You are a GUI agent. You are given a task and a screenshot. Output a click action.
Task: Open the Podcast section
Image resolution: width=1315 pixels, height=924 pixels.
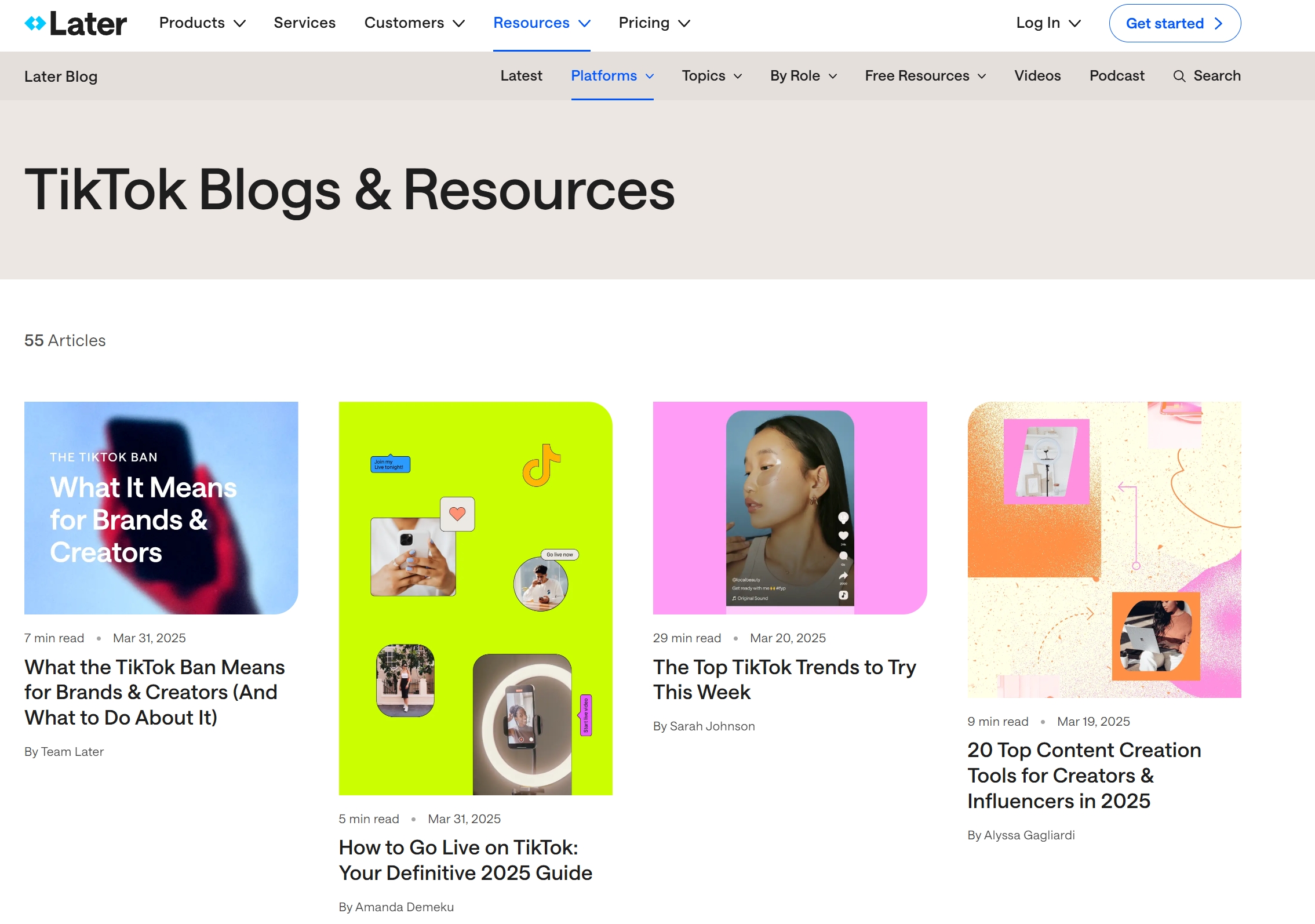[x=1116, y=76]
